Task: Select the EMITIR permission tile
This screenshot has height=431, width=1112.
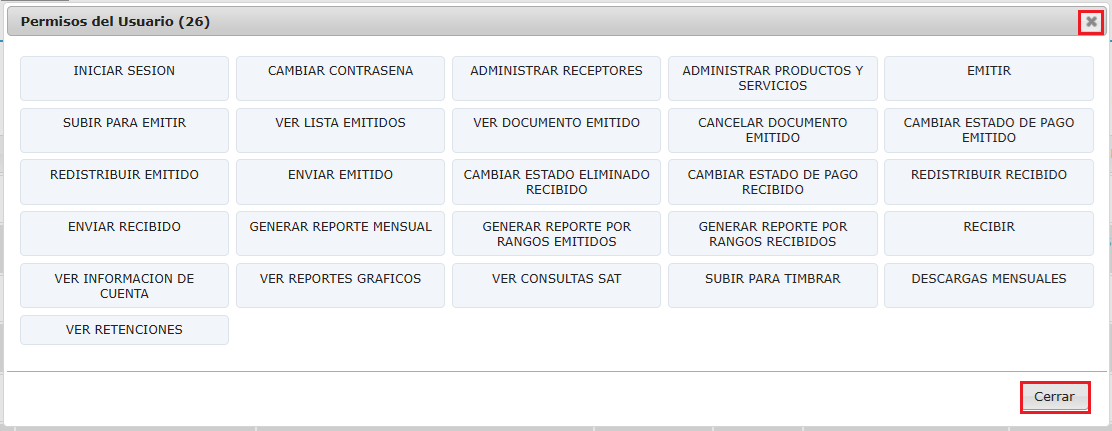Action: point(989,78)
